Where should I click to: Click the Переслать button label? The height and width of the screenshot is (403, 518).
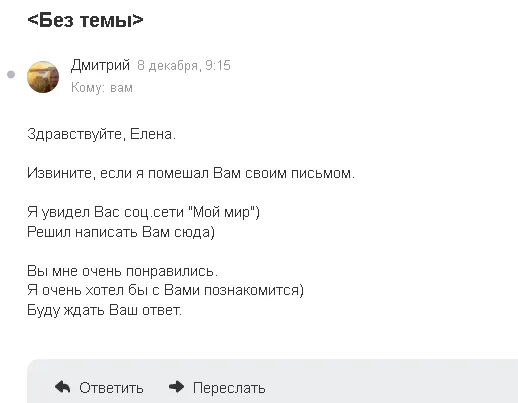coord(229,388)
